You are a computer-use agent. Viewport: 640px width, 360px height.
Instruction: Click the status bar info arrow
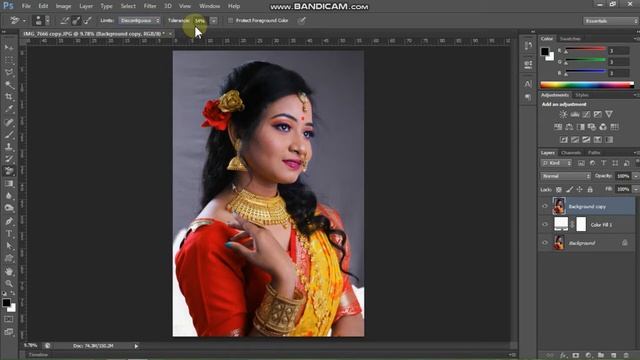[136, 346]
